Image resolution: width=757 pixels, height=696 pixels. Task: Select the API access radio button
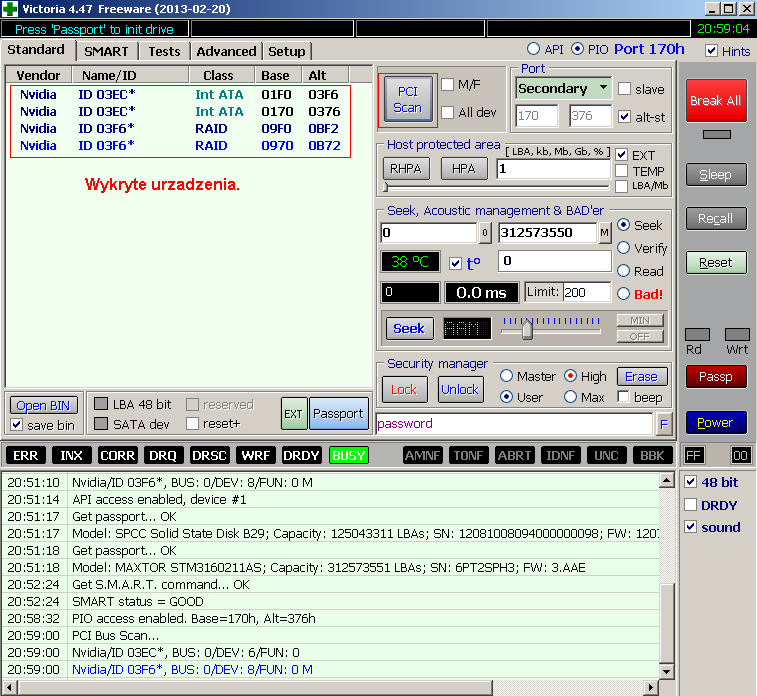point(533,49)
